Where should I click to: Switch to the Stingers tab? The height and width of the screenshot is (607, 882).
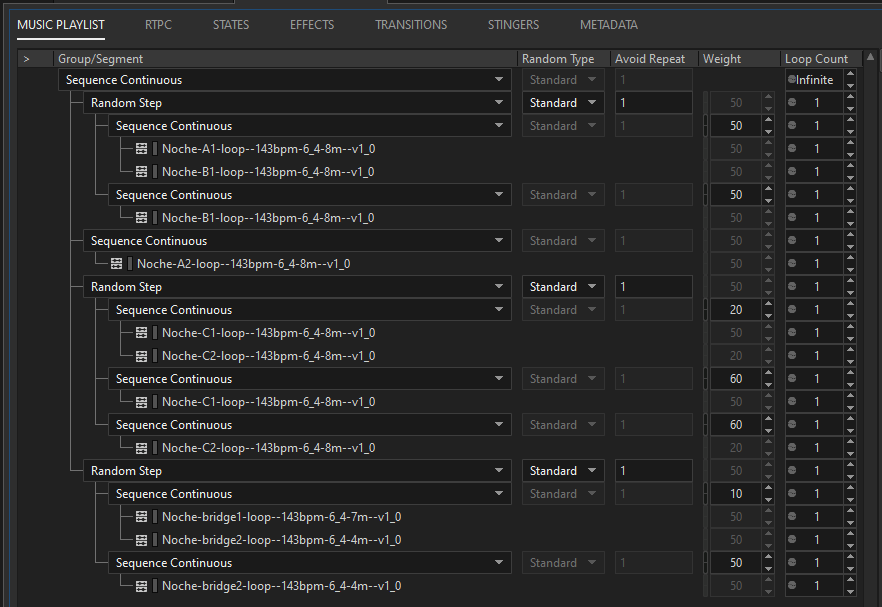513,25
